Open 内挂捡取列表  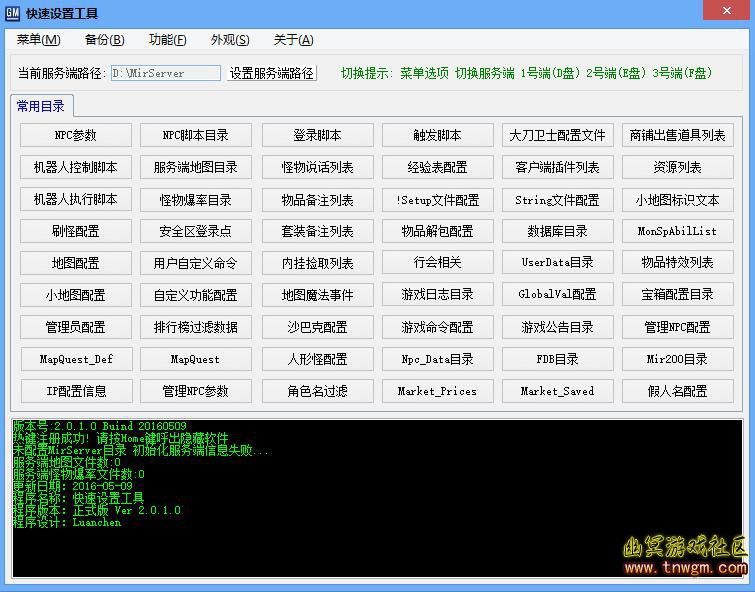[x=317, y=263]
